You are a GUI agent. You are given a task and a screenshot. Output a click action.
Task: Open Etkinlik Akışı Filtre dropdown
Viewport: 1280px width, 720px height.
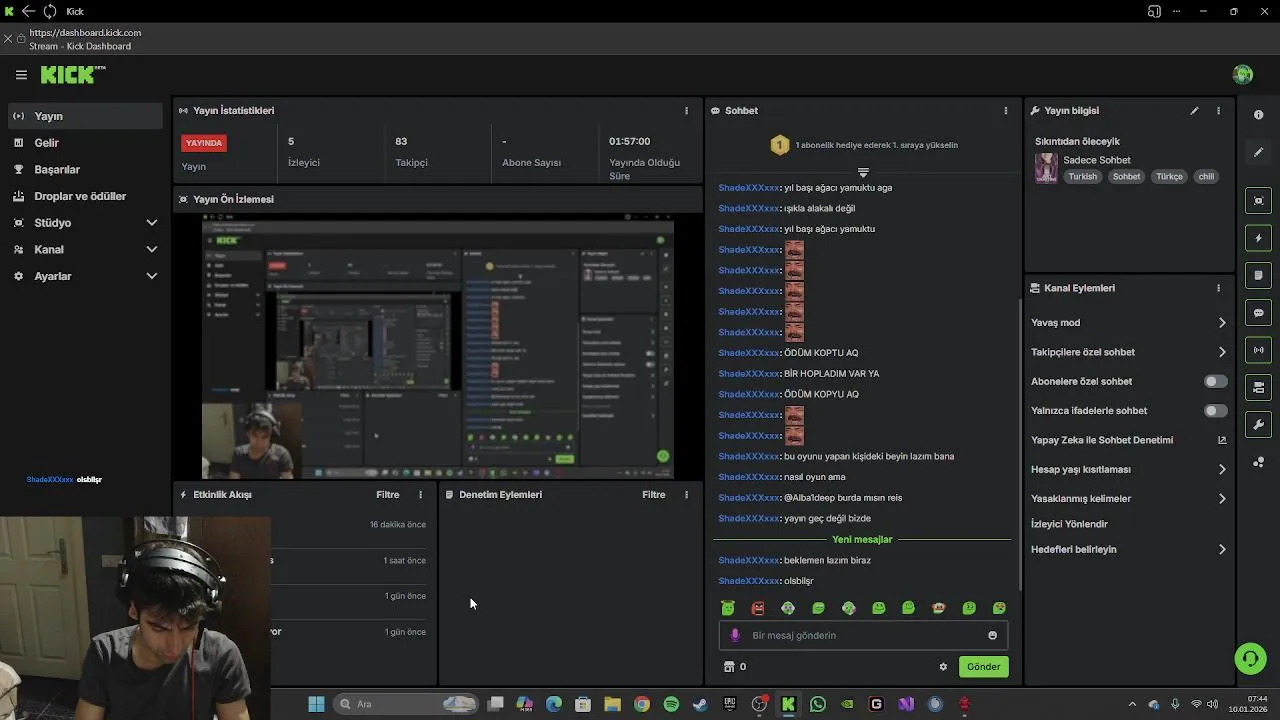[x=387, y=495]
